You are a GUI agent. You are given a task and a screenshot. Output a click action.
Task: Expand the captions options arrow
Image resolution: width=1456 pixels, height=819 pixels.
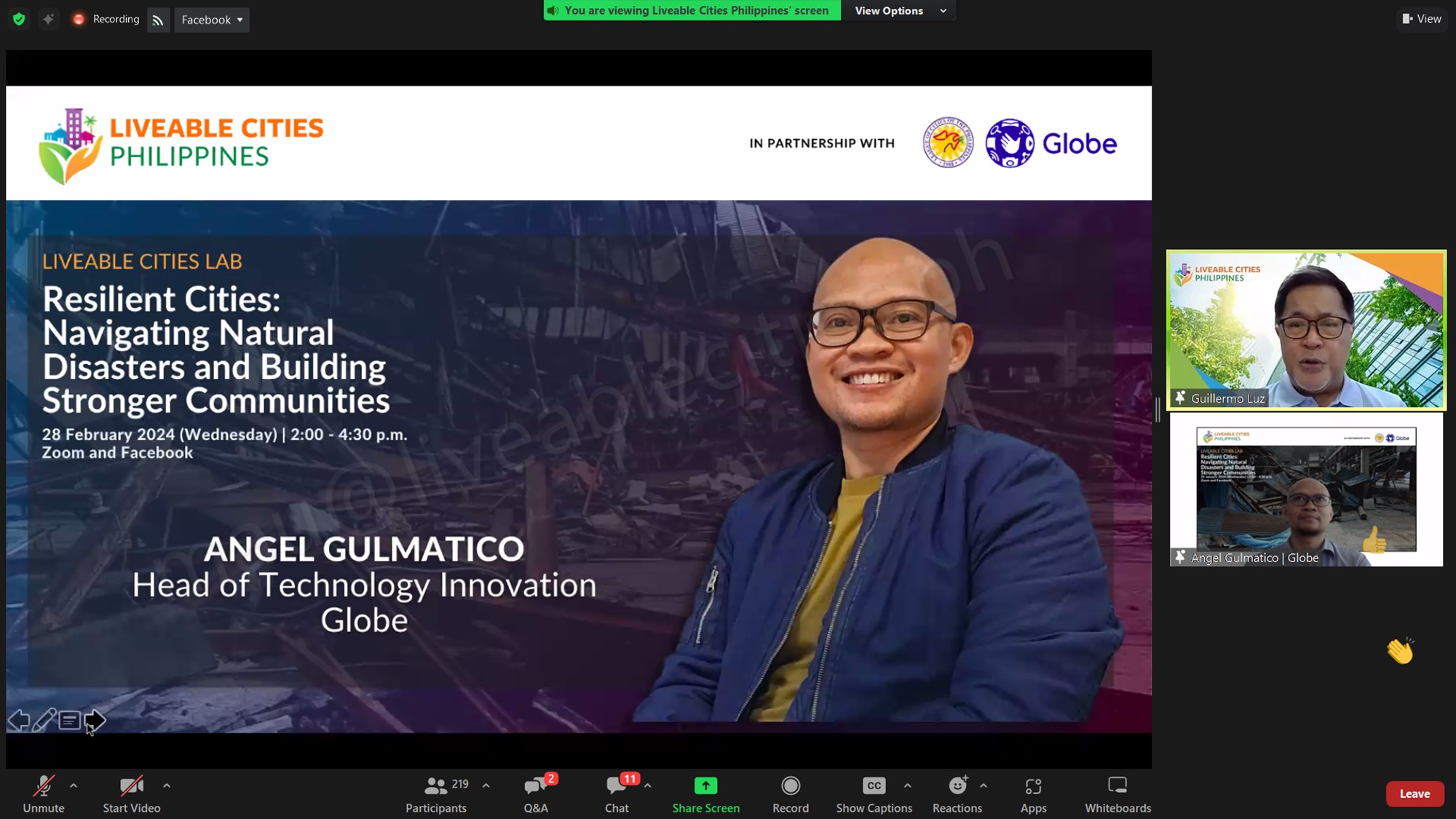click(x=908, y=786)
